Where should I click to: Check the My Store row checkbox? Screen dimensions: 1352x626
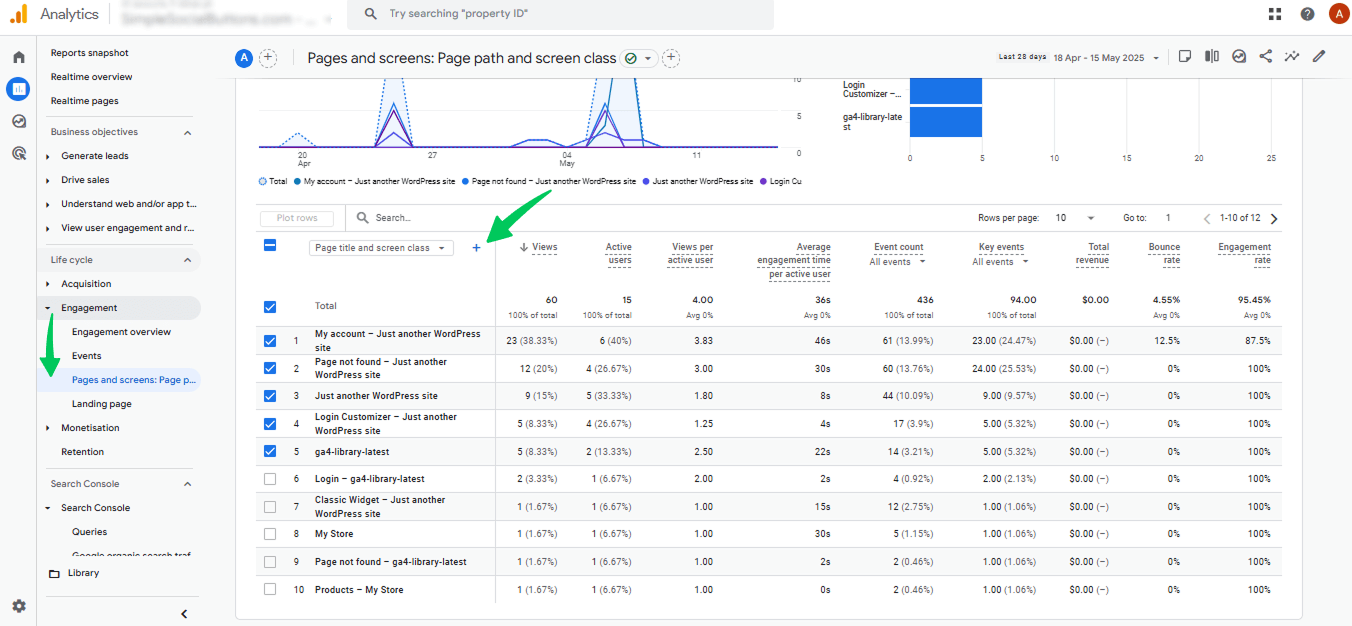click(x=269, y=534)
